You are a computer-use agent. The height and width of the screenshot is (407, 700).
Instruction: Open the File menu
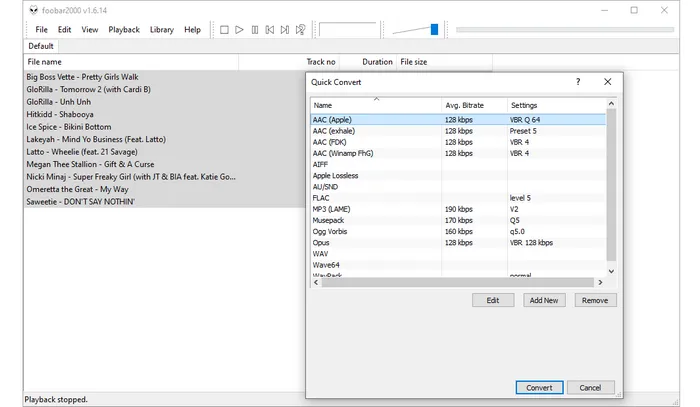[x=42, y=30]
